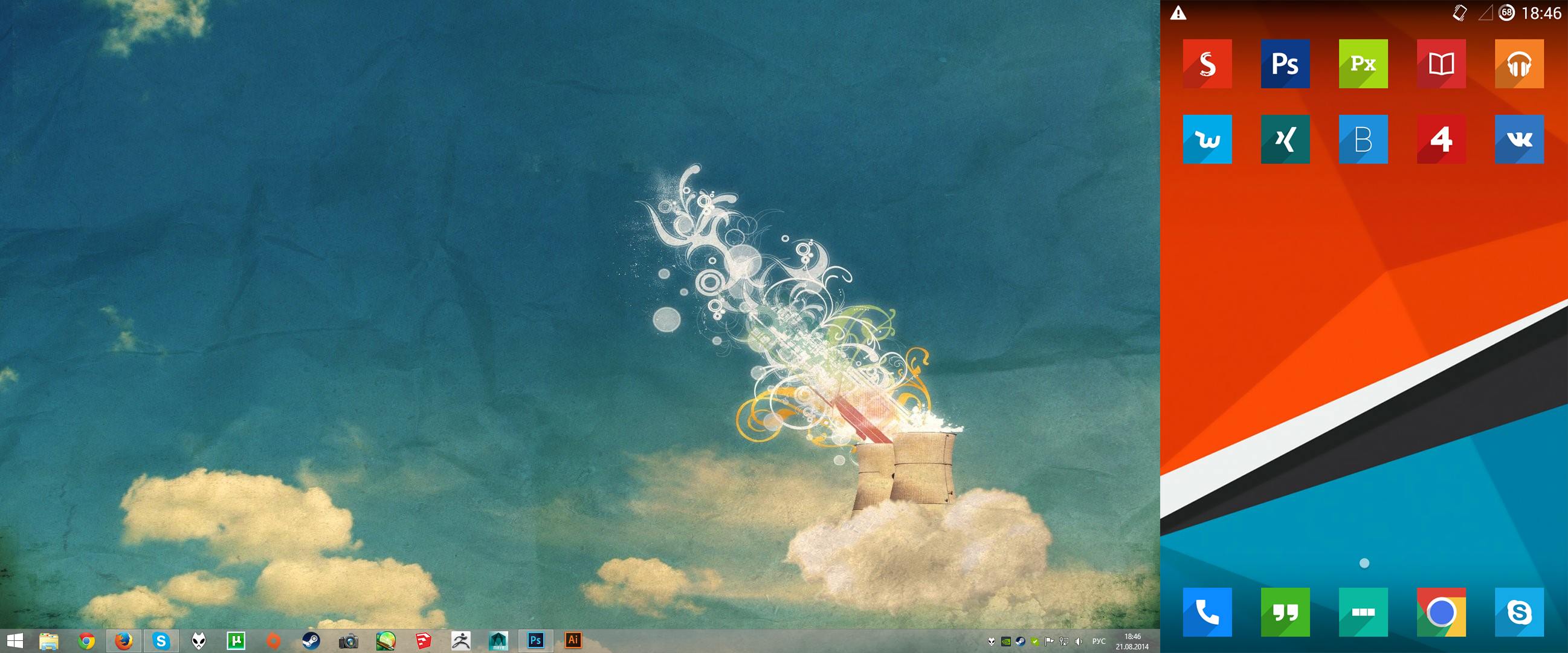Screen dimensions: 1568x653
Task: Tap the VK app tile
Action: (1518, 140)
